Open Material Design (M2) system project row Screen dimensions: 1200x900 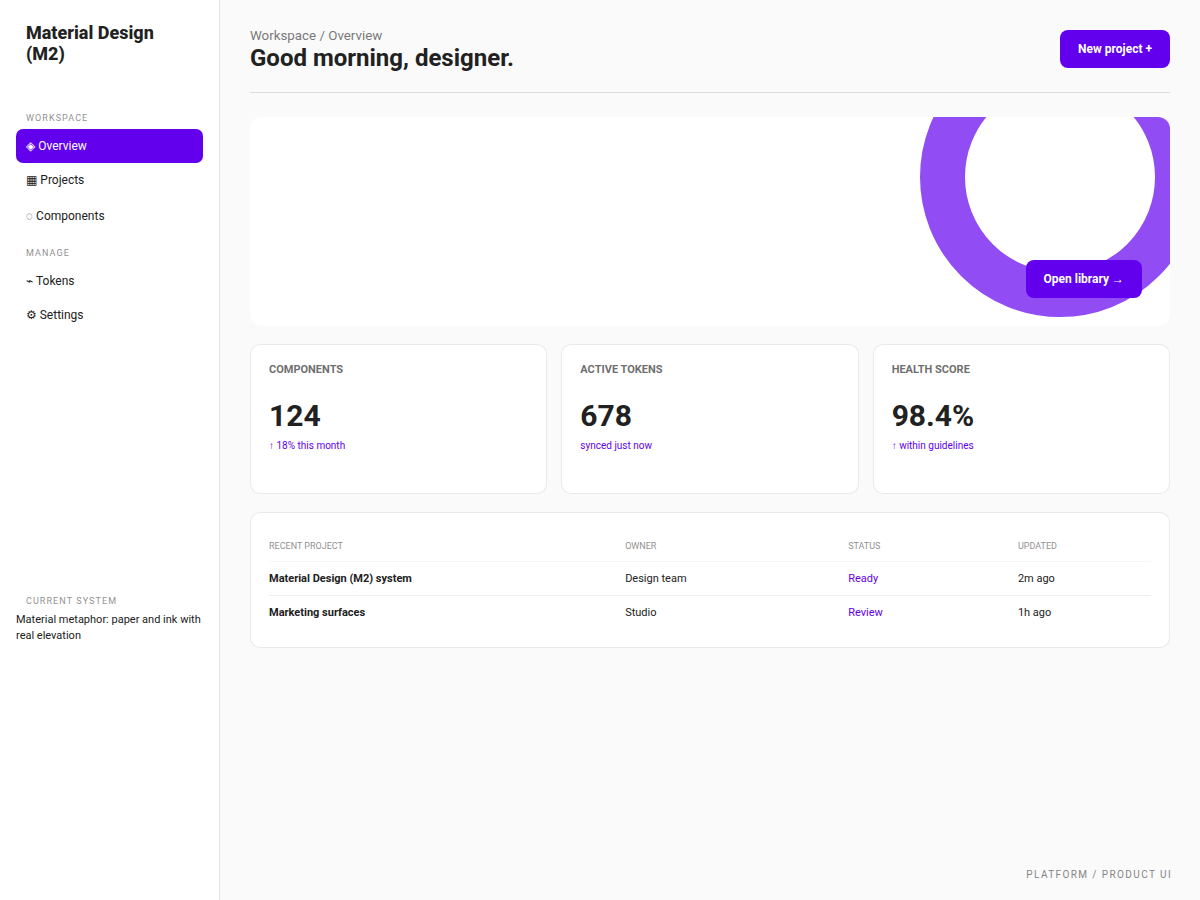click(x=710, y=578)
